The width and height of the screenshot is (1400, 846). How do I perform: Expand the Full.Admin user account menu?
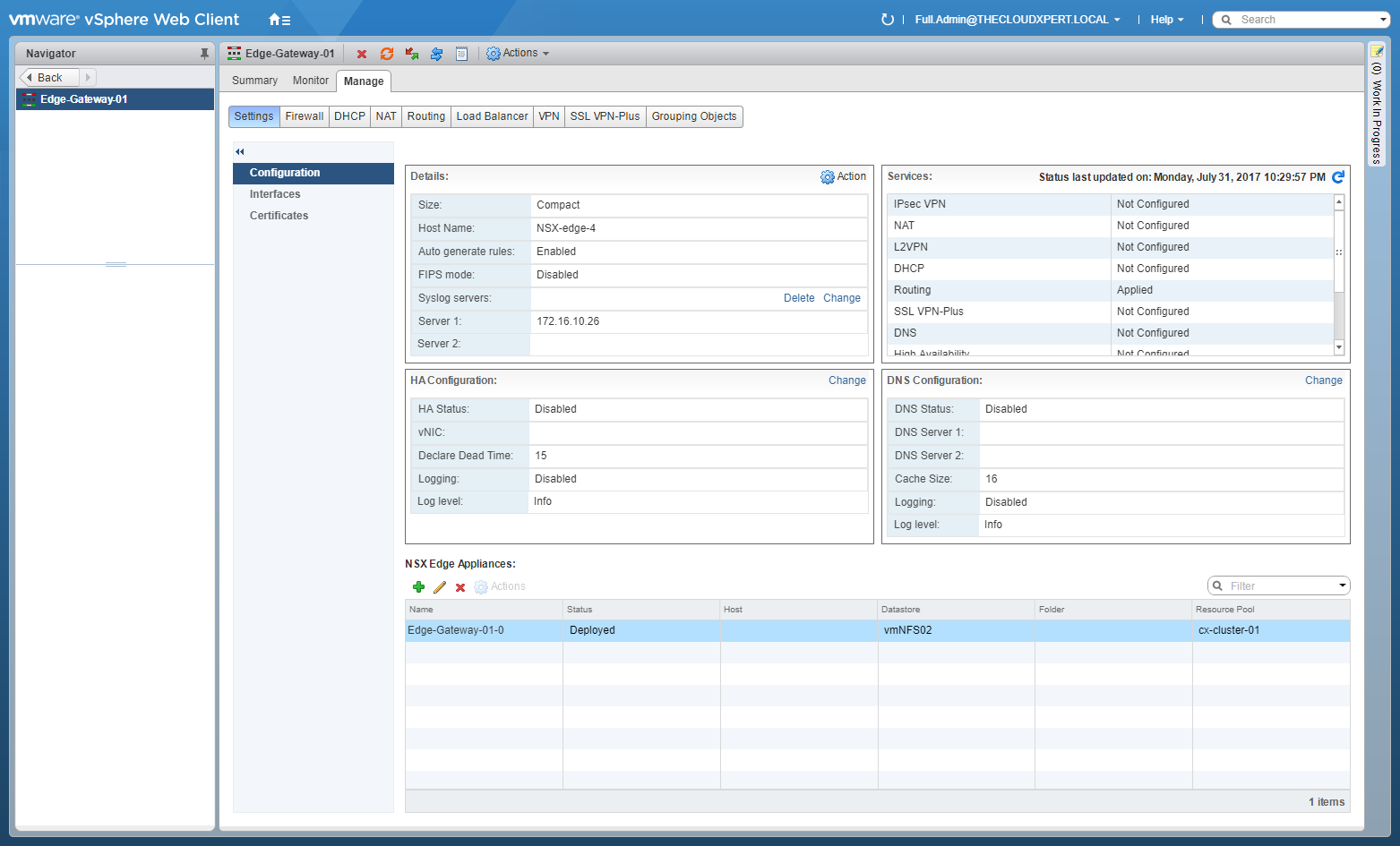[x=1017, y=20]
